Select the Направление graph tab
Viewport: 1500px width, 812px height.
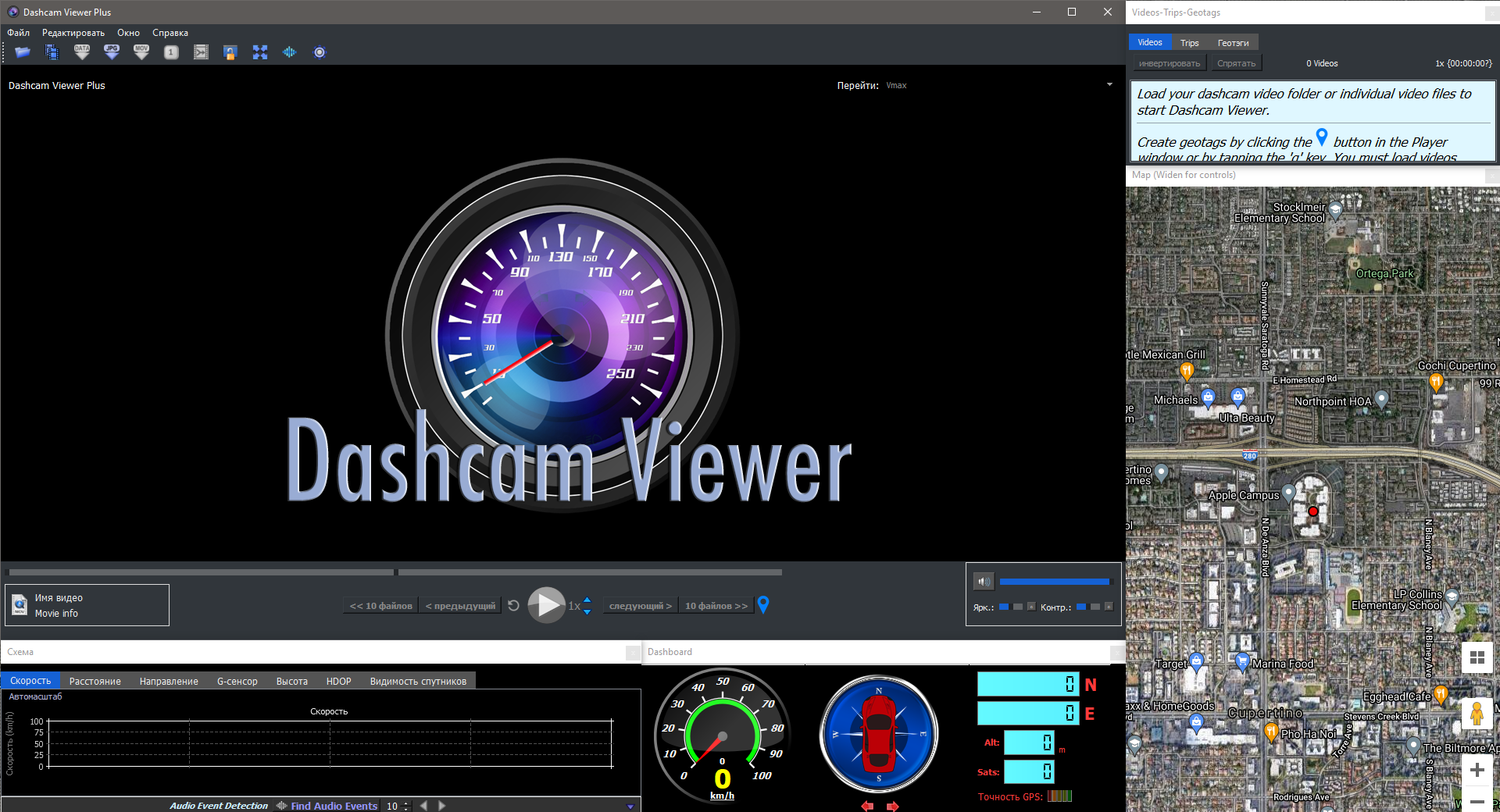coord(169,682)
